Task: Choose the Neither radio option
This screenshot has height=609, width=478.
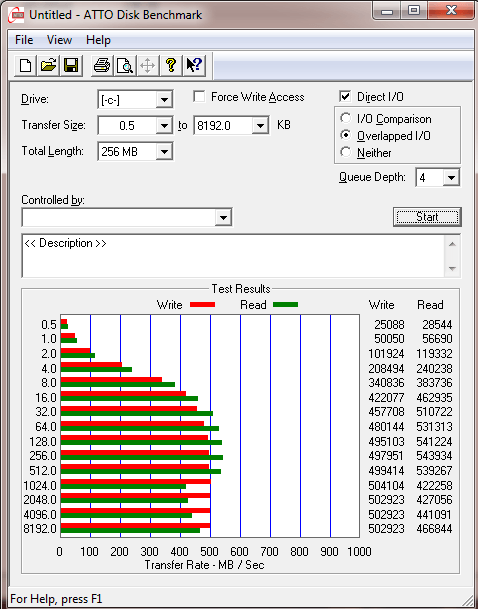Action: click(345, 152)
